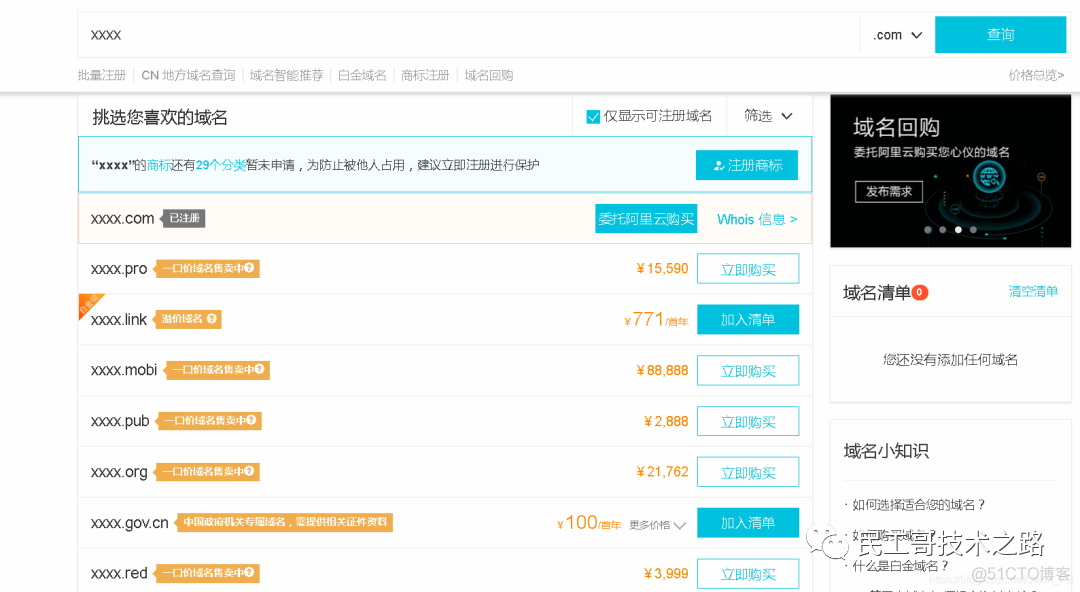Image resolution: width=1080 pixels, height=592 pixels.
Task: Click the 查询 search button
Action: (x=1000, y=34)
